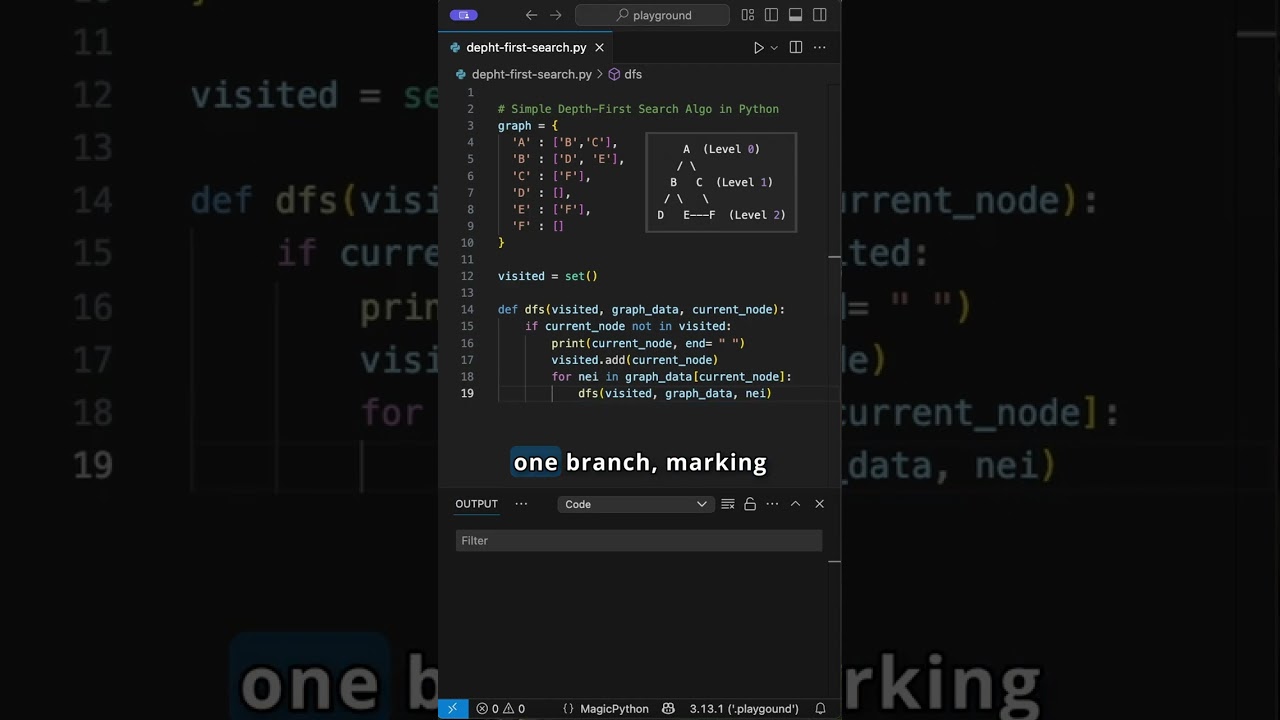The height and width of the screenshot is (720, 1280).
Task: Click the for nei in graph_data line
Action: click(x=671, y=377)
